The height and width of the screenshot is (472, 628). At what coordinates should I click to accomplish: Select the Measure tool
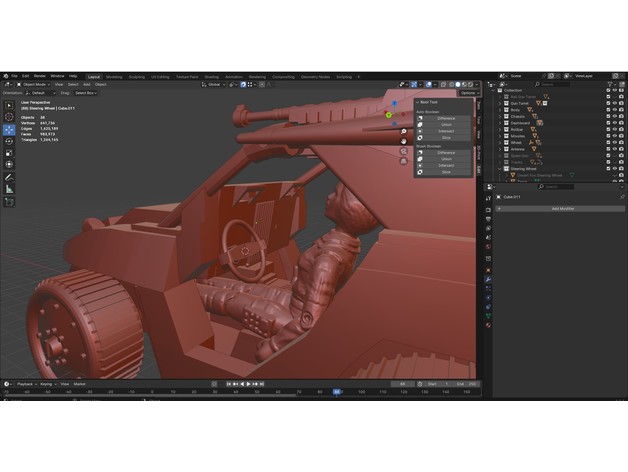click(9, 188)
